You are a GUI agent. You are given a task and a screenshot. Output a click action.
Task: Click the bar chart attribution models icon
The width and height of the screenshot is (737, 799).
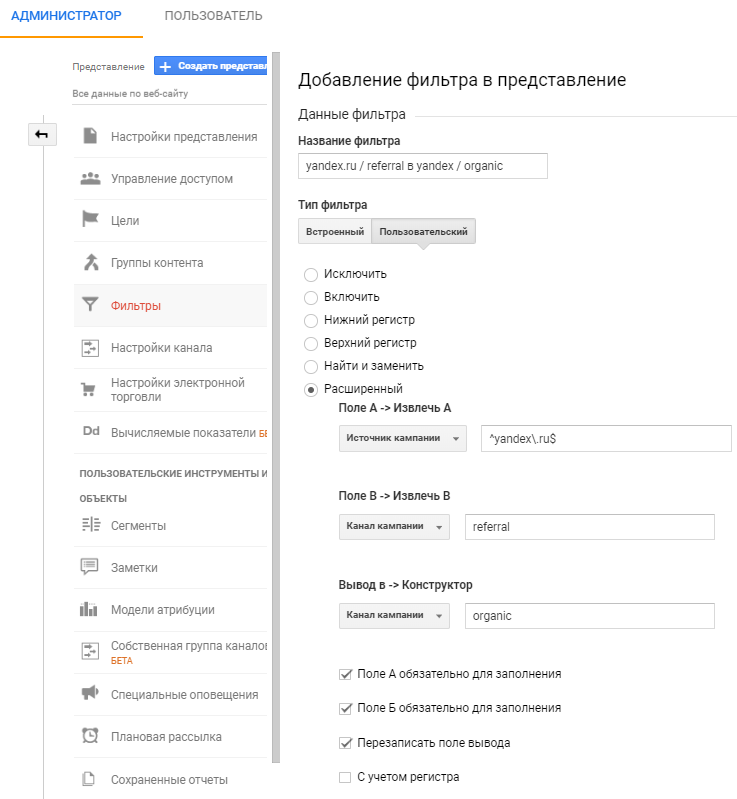(89, 608)
